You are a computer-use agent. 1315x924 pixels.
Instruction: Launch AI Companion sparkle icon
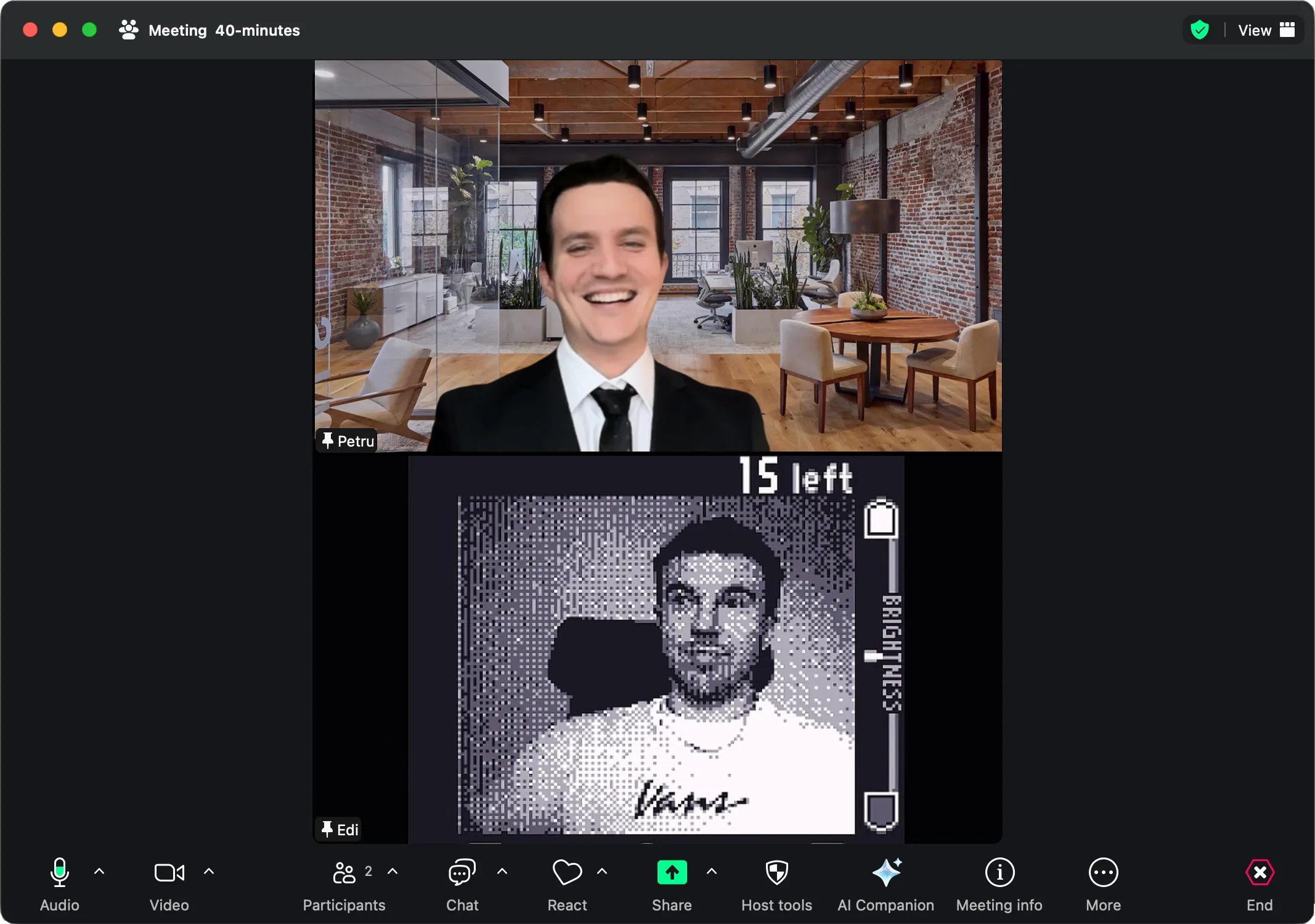click(886, 872)
